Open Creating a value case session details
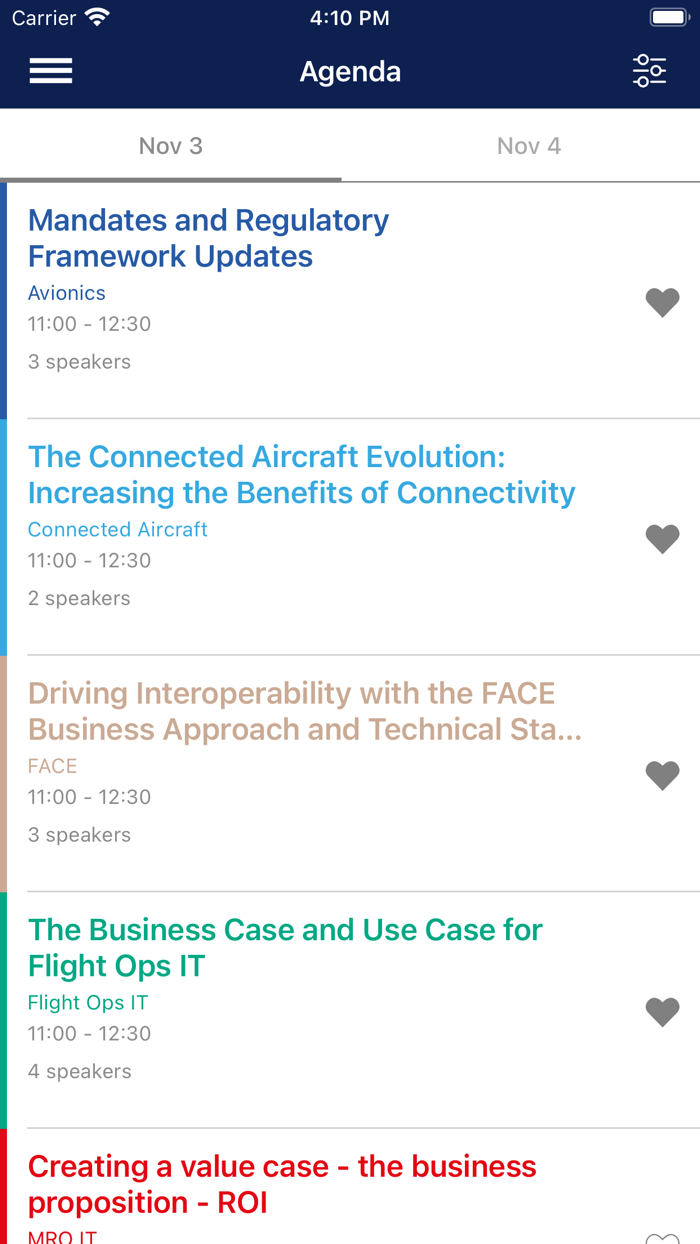 tap(282, 1184)
